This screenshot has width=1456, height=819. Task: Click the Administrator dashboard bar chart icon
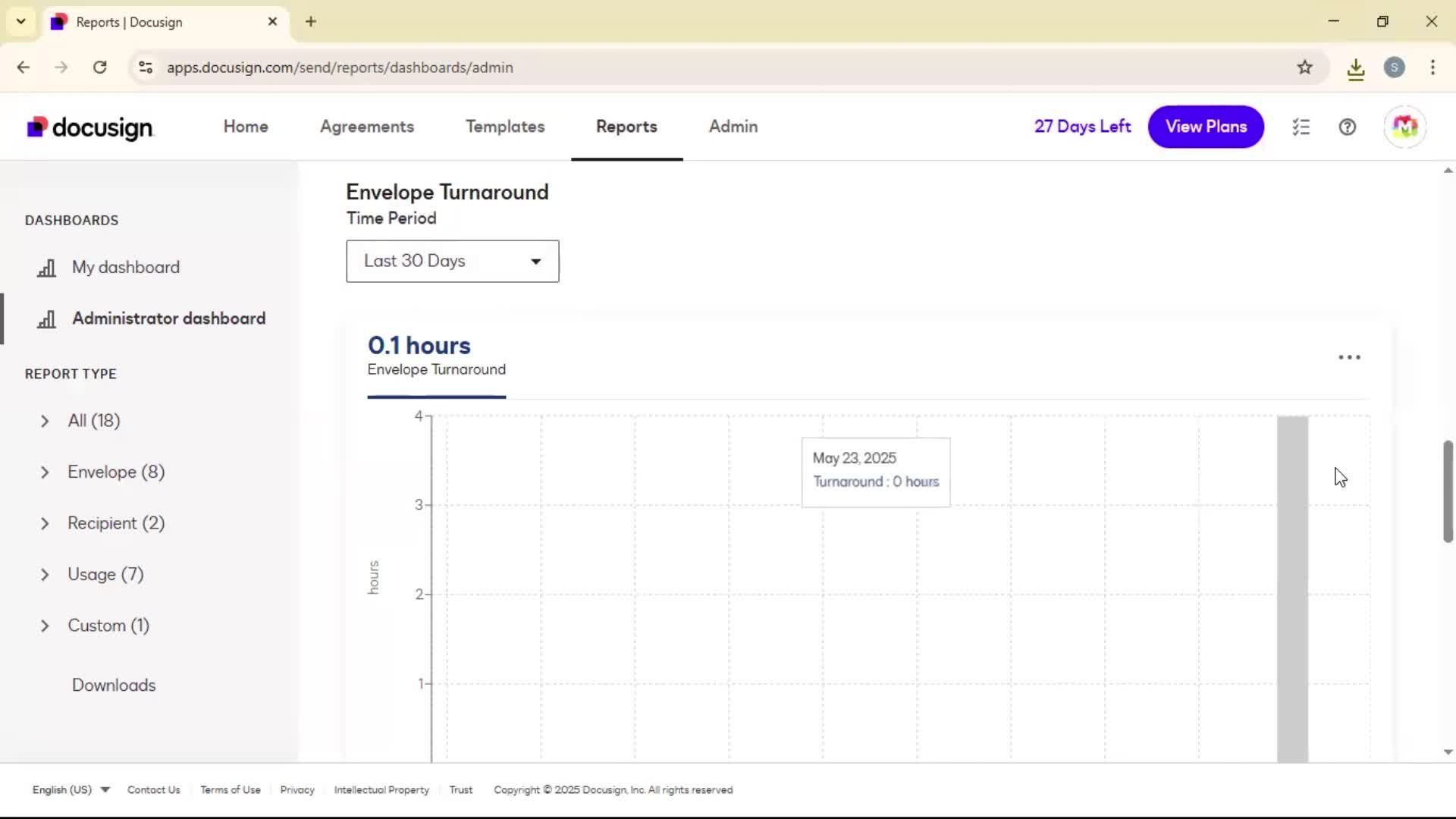click(47, 319)
